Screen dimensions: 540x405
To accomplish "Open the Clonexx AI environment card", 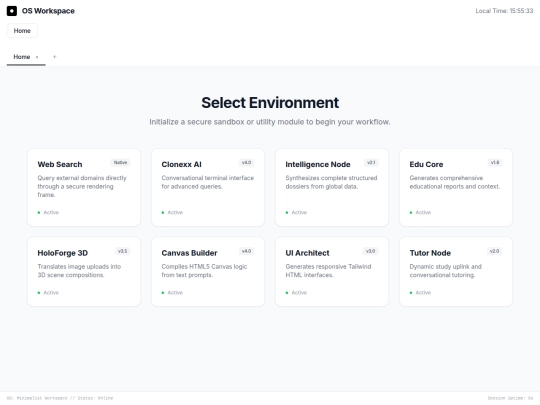I will point(208,187).
